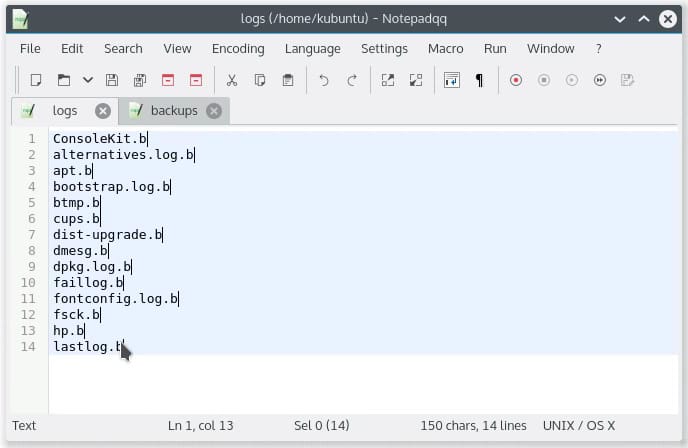Redo the last undone edit

[352, 80]
